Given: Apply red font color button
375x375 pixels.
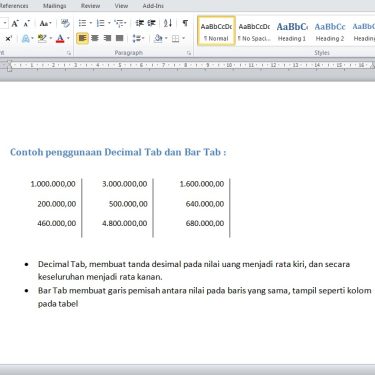Looking at the screenshot, I should 60,39.
